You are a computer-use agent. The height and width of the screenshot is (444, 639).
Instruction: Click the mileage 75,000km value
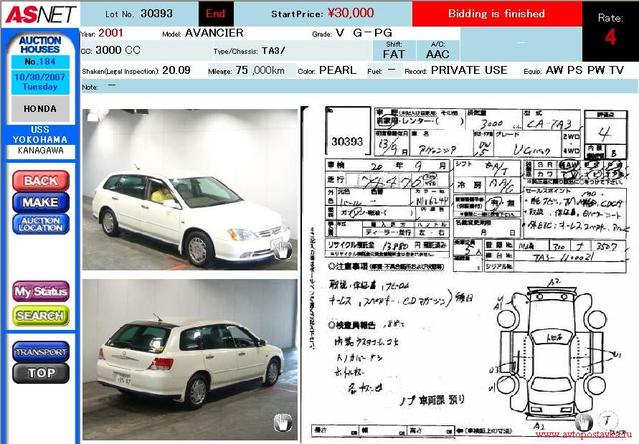click(260, 70)
